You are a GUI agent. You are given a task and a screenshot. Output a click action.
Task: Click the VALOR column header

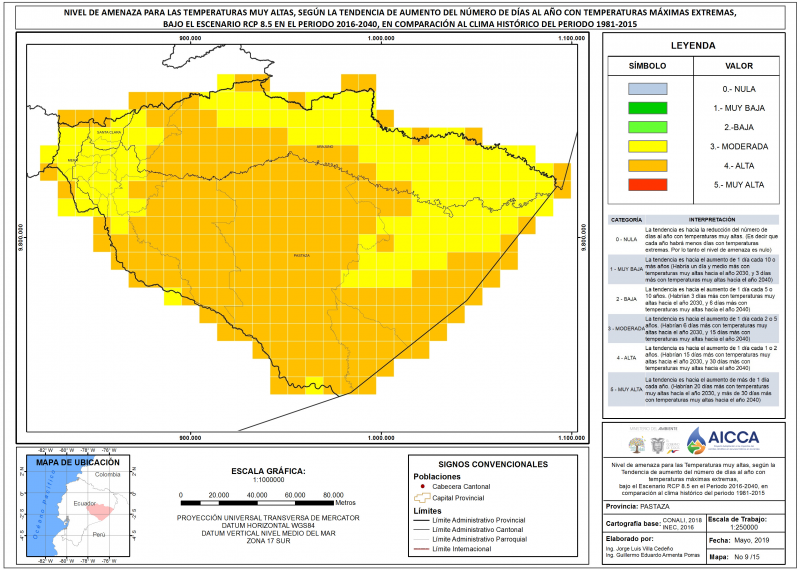[x=739, y=66]
